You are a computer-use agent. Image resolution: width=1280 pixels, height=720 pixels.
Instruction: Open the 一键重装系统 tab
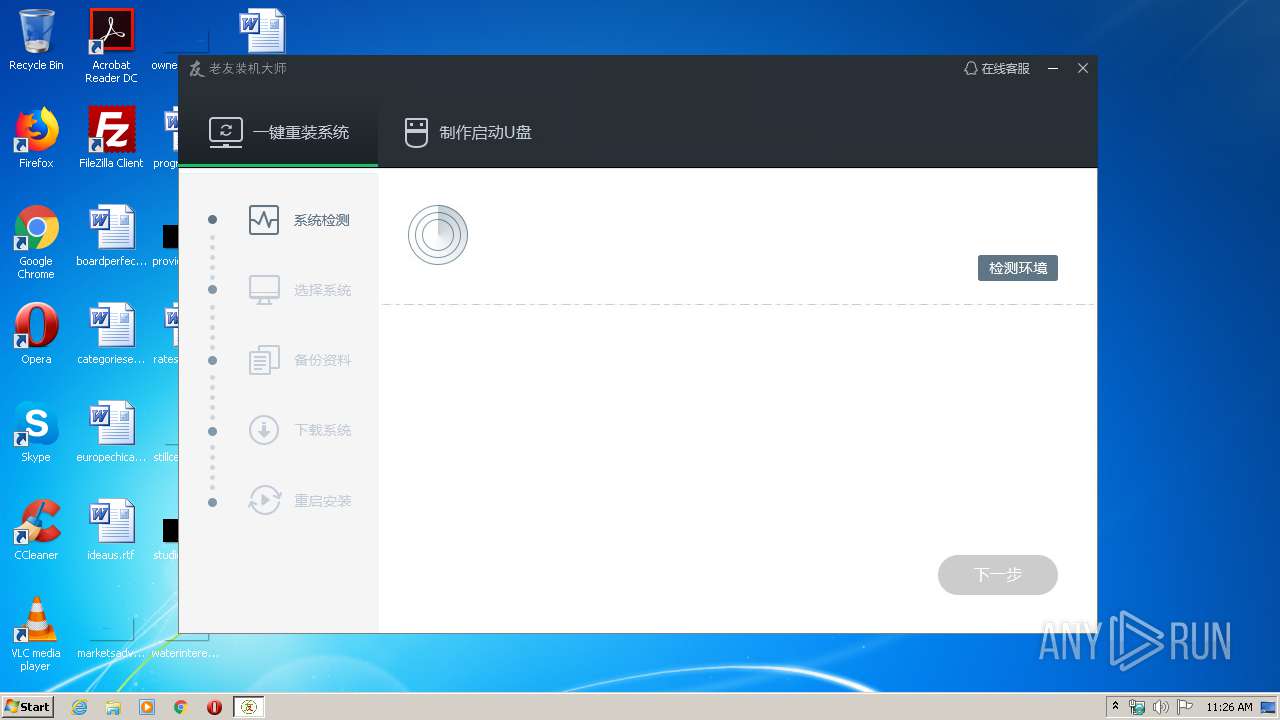coord(278,132)
